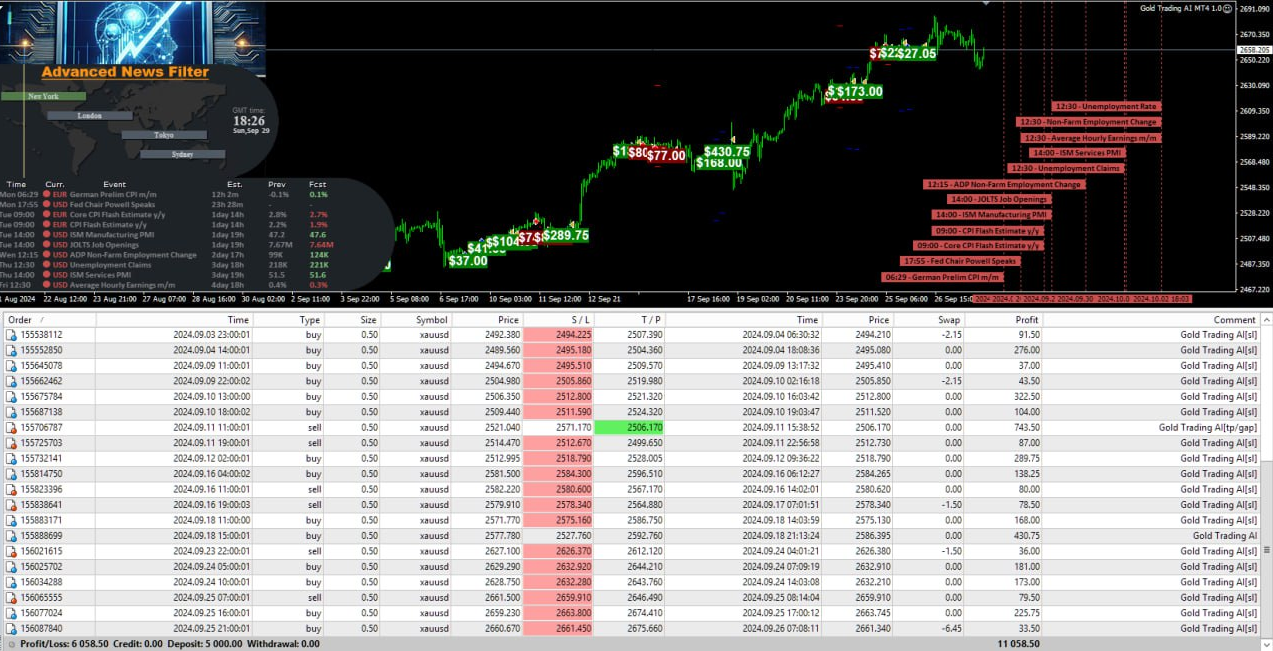The height and width of the screenshot is (651, 1273).
Task: Click the Profit/Loss 6 058.50 summary text
Action: [65, 644]
